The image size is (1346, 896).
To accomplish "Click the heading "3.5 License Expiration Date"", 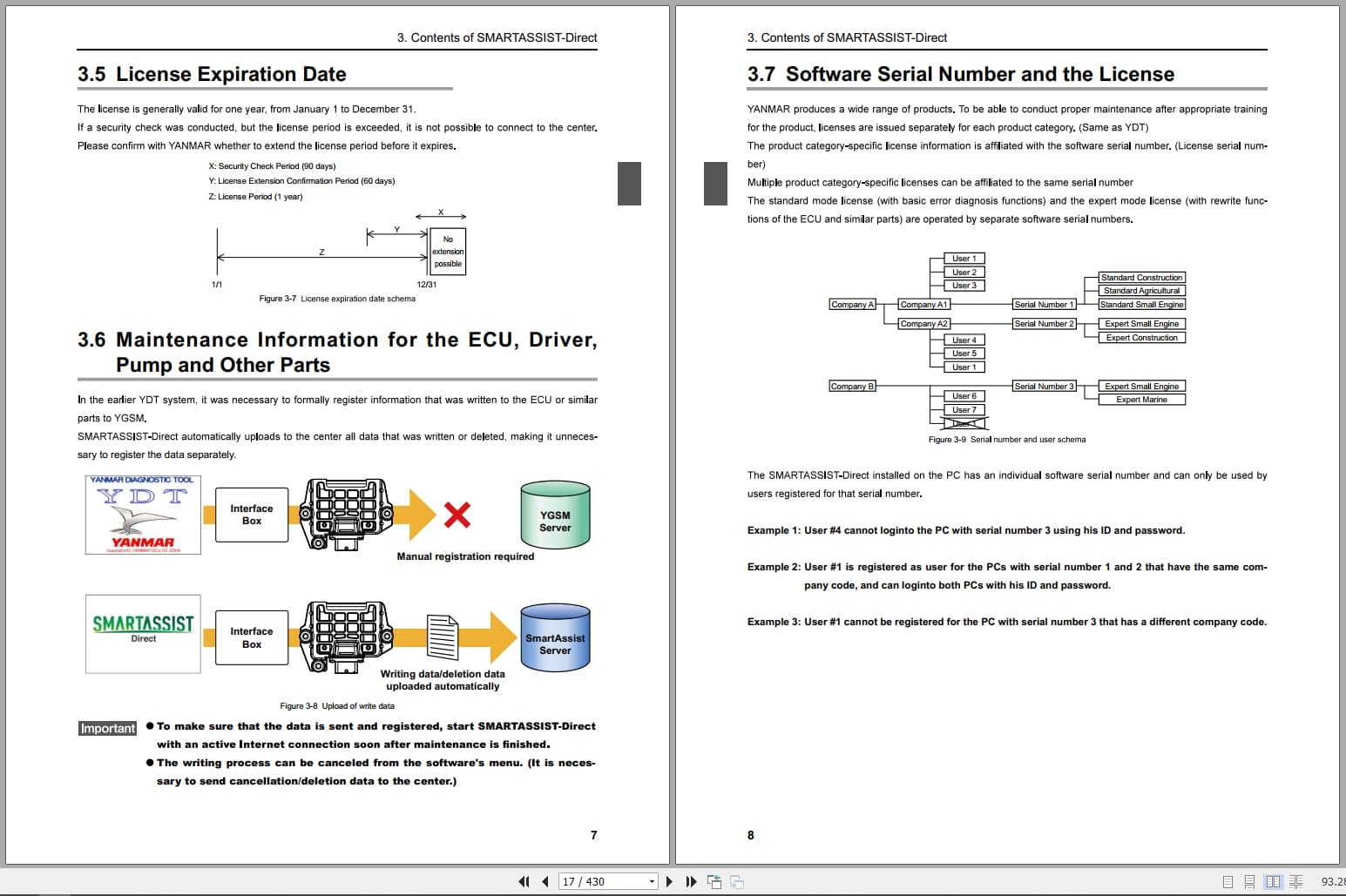I will point(212,74).
